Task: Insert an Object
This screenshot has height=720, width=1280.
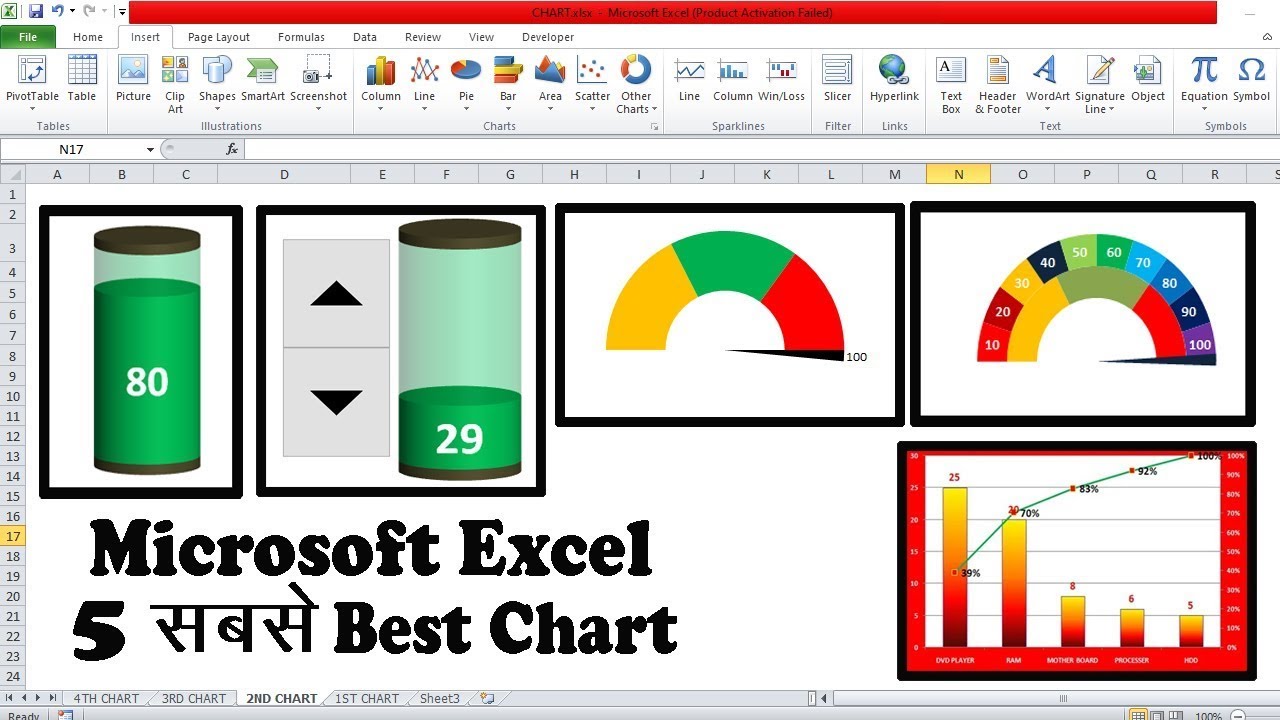Action: pyautogui.click(x=1148, y=79)
